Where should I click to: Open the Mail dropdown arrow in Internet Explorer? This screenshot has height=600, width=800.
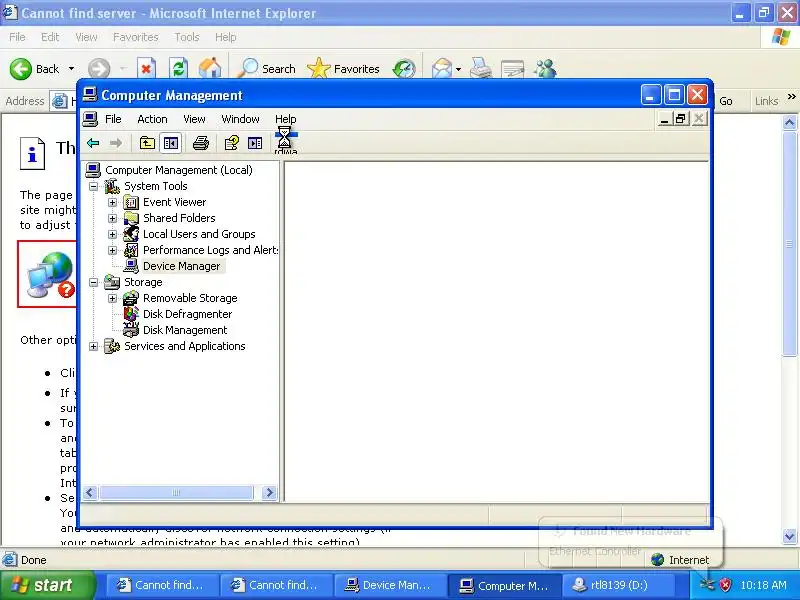pos(458,69)
